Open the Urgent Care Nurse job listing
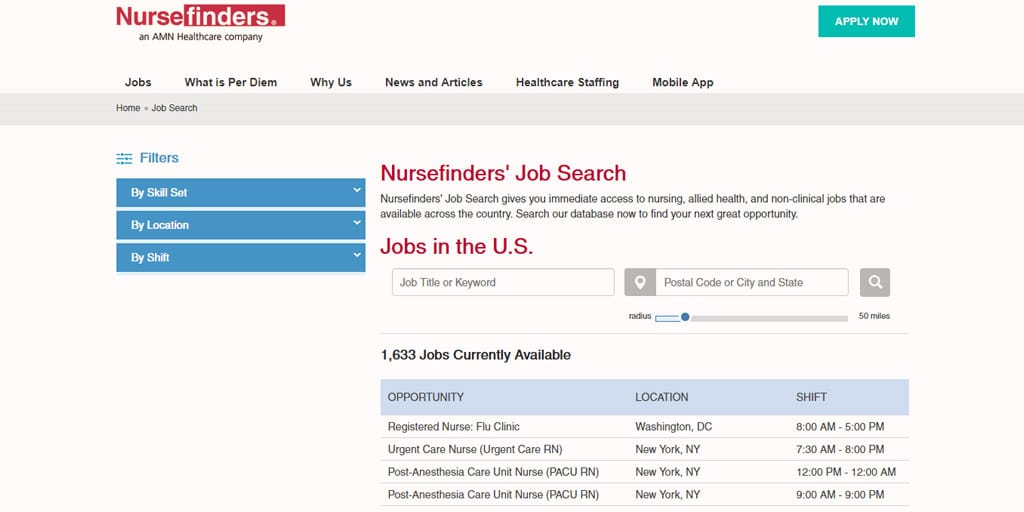Screen dimensions: 1024x512 pos(475,449)
